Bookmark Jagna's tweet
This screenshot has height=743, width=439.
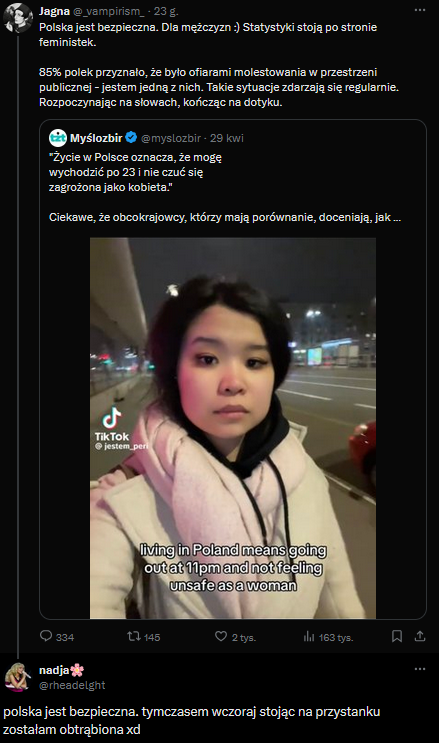coord(397,636)
